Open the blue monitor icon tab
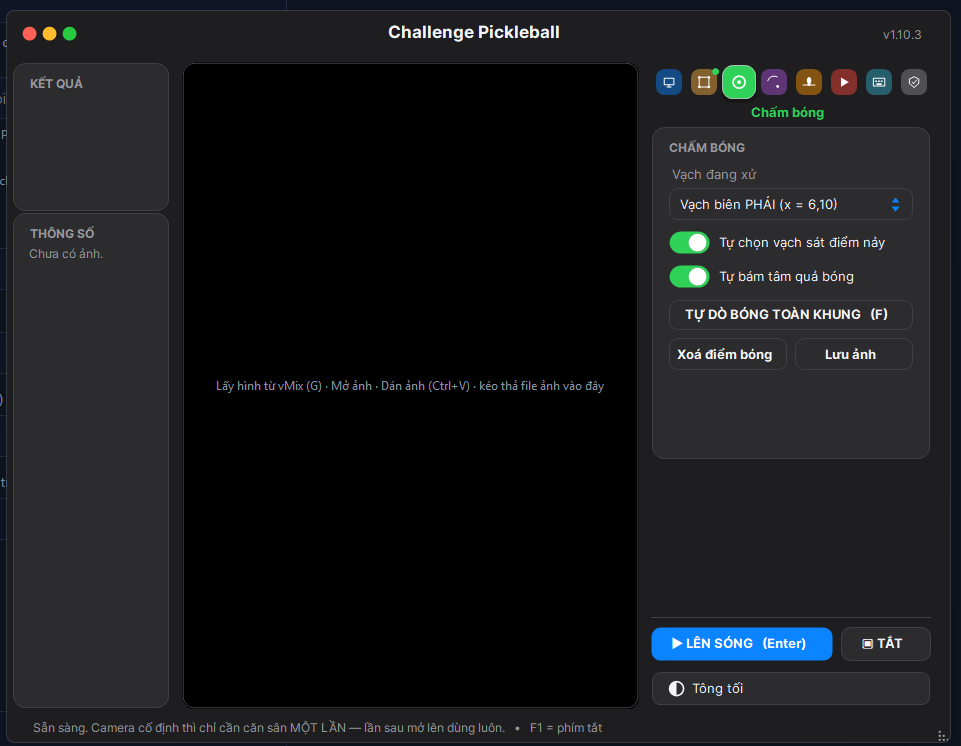 click(x=669, y=82)
